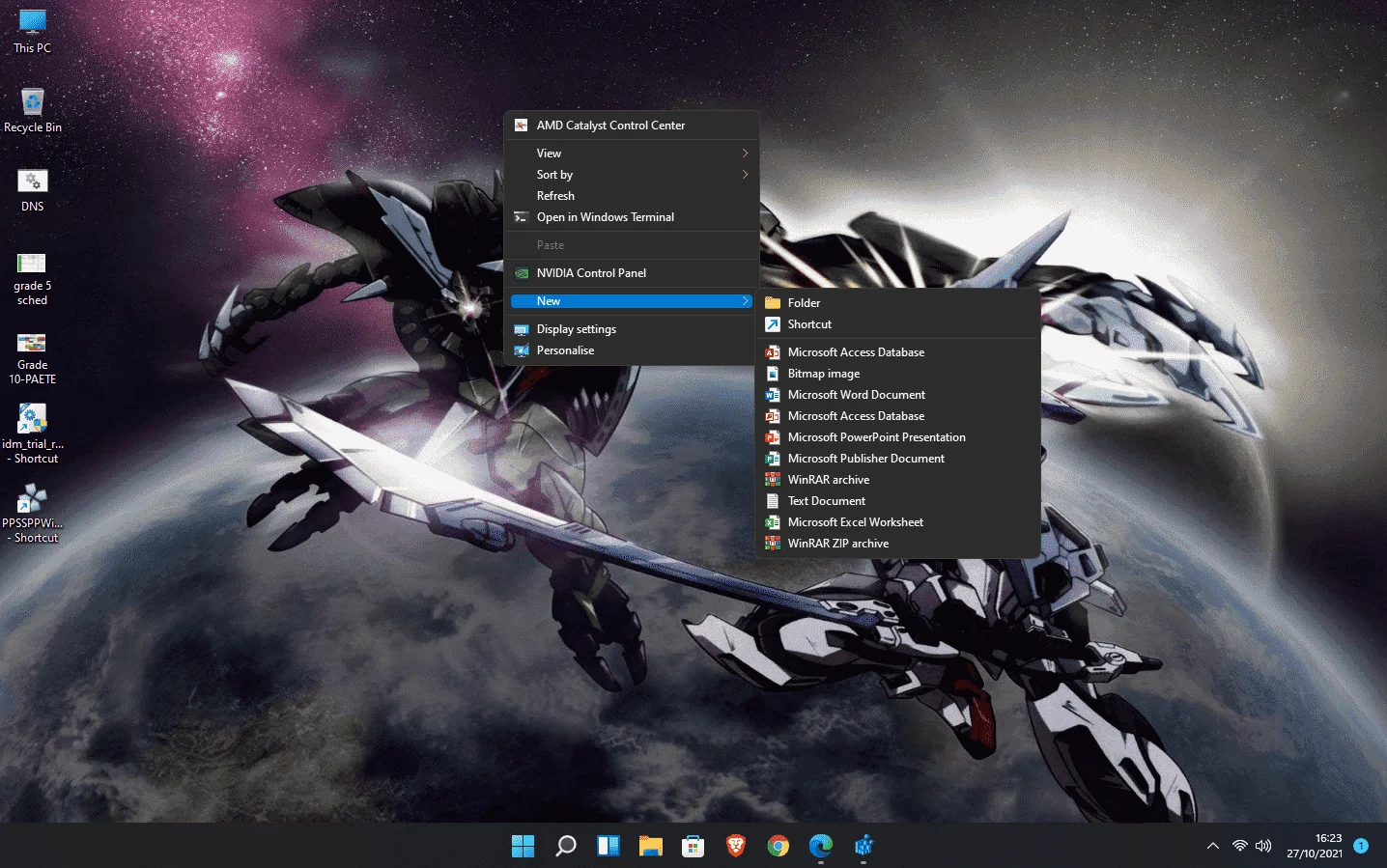Create a new Text Document
Screen dimensions: 1387x868
click(x=898, y=501)
